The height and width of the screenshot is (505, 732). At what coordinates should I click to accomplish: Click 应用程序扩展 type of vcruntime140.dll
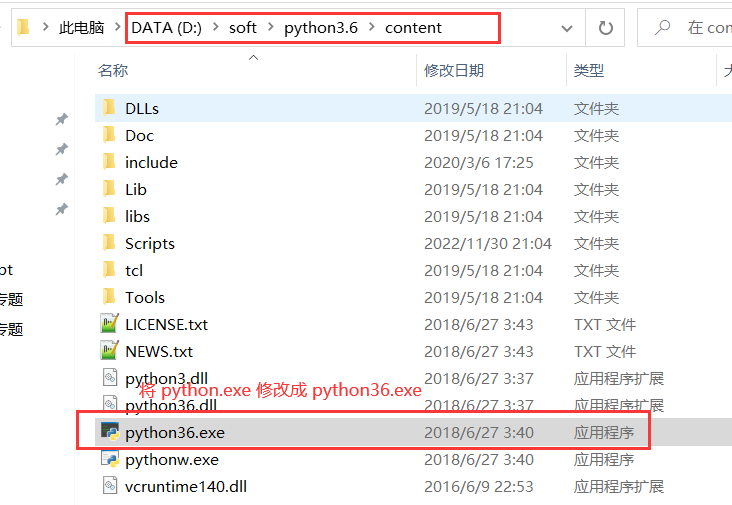(619, 486)
